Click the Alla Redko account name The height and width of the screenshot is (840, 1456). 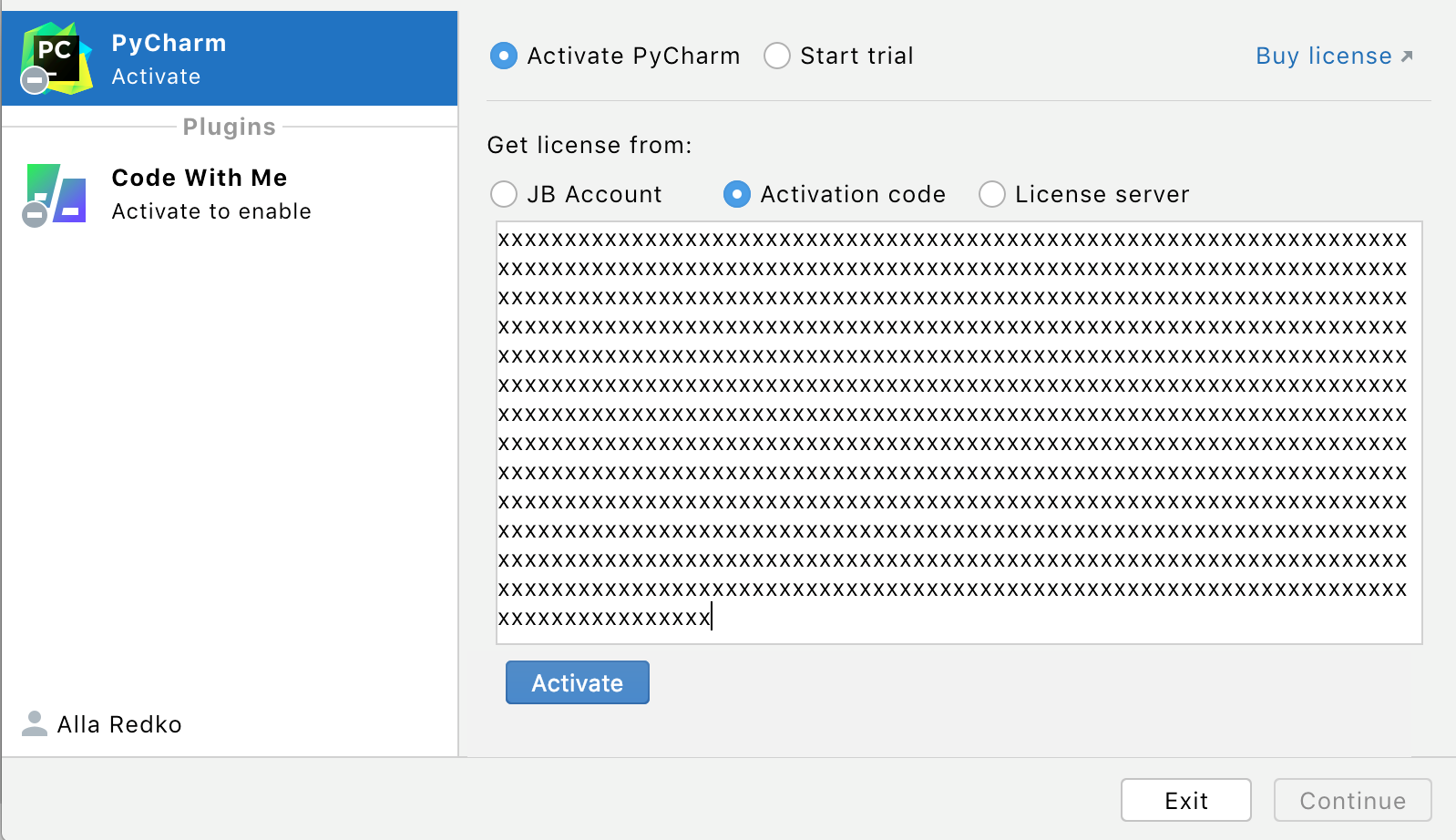coord(119,724)
